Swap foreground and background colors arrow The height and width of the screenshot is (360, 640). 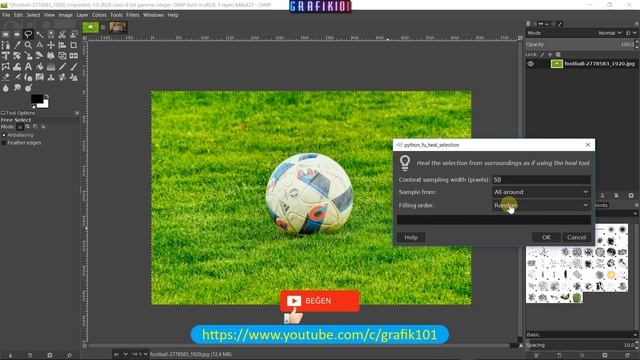coord(46,96)
